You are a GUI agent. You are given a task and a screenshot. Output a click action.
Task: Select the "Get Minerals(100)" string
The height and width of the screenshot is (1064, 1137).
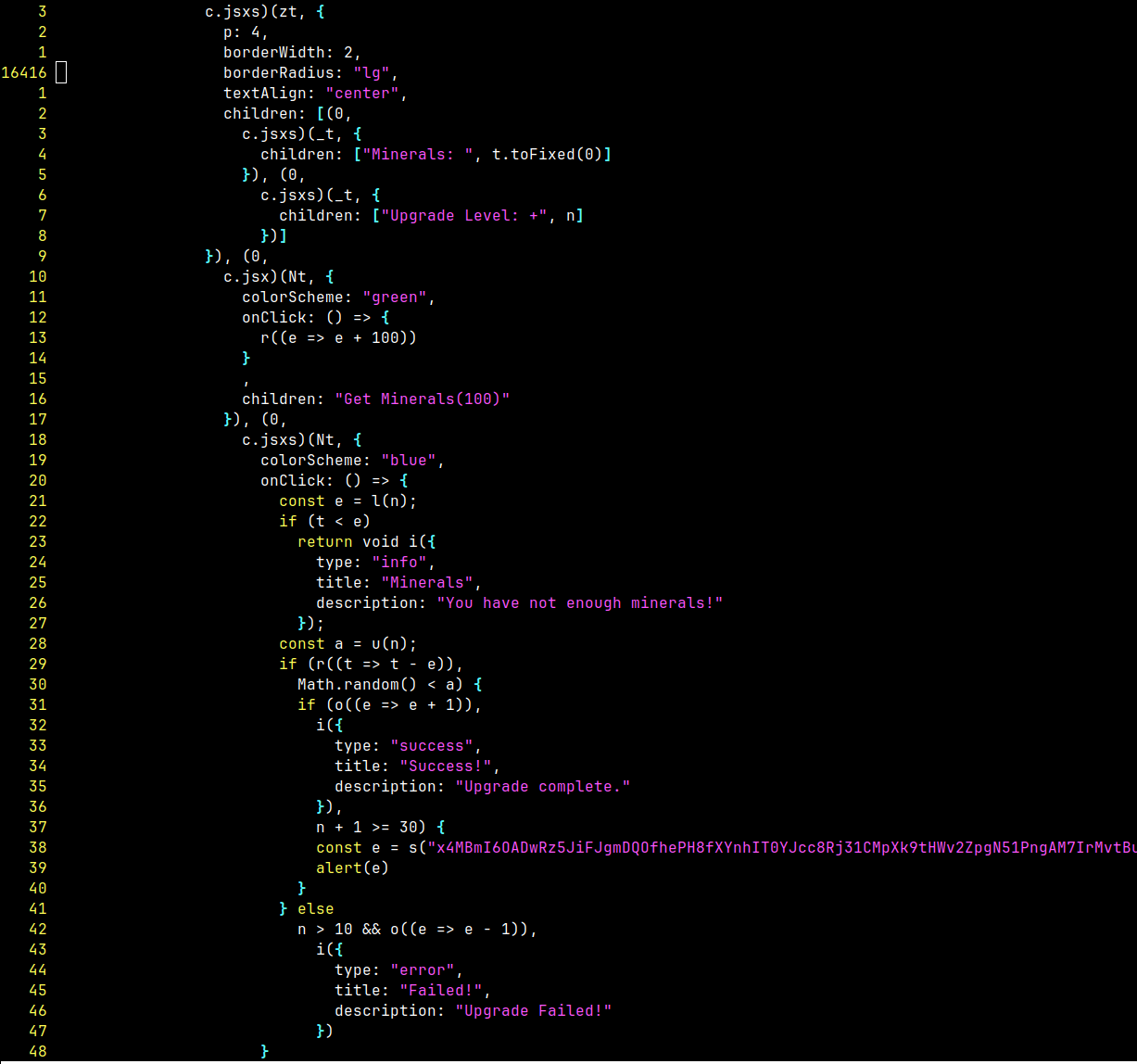422,399
